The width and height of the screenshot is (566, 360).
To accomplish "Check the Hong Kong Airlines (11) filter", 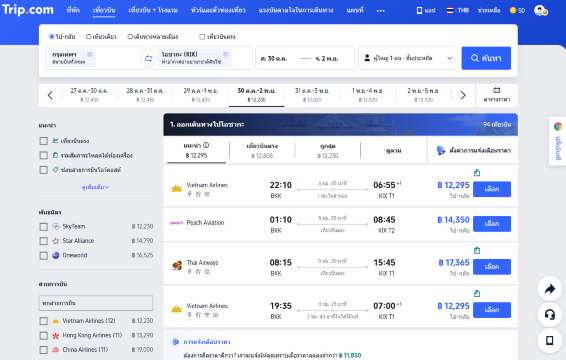I will [x=44, y=335].
